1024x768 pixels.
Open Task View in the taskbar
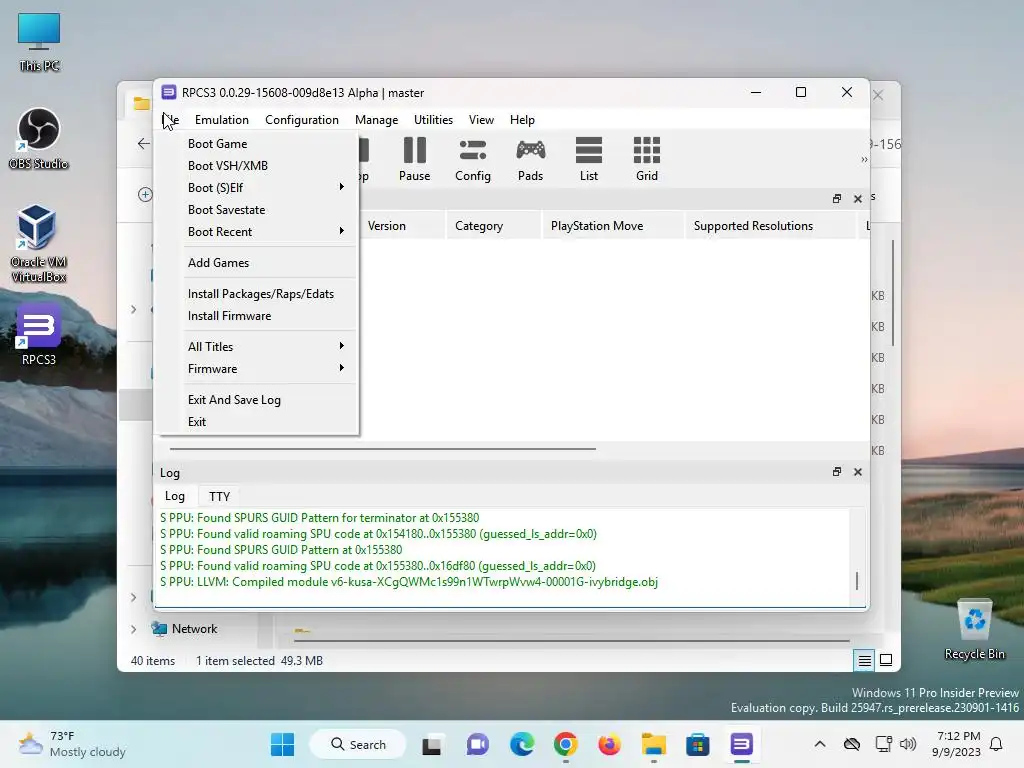(432, 744)
